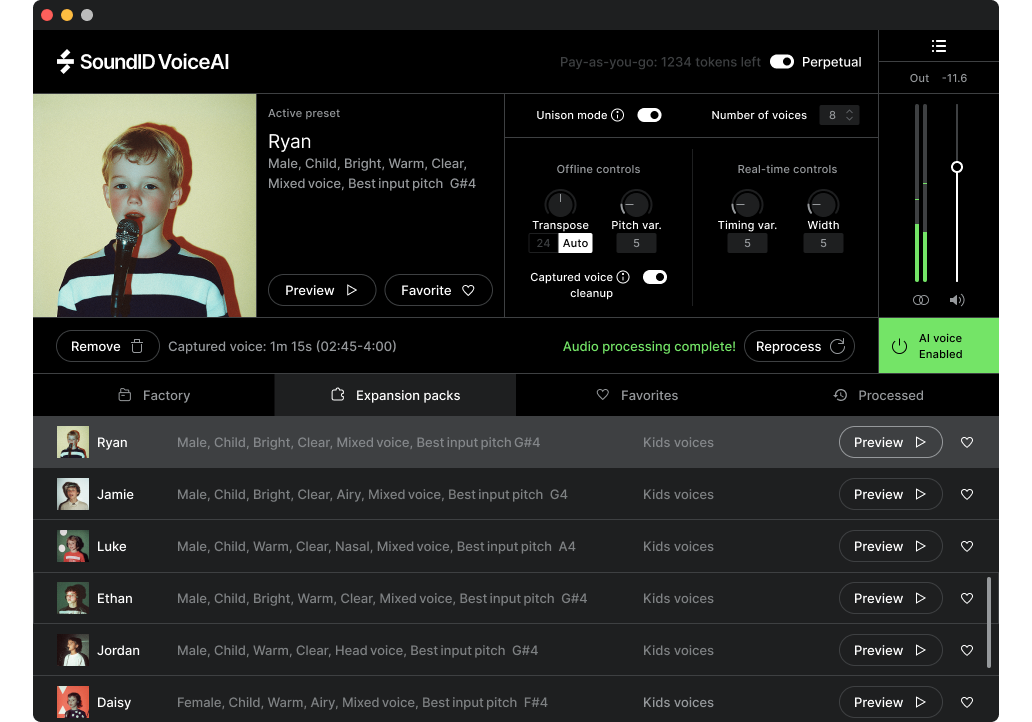Screen dimensions: 1032x722
Task: Toggle Captured voice cleanup switch
Action: click(x=655, y=277)
